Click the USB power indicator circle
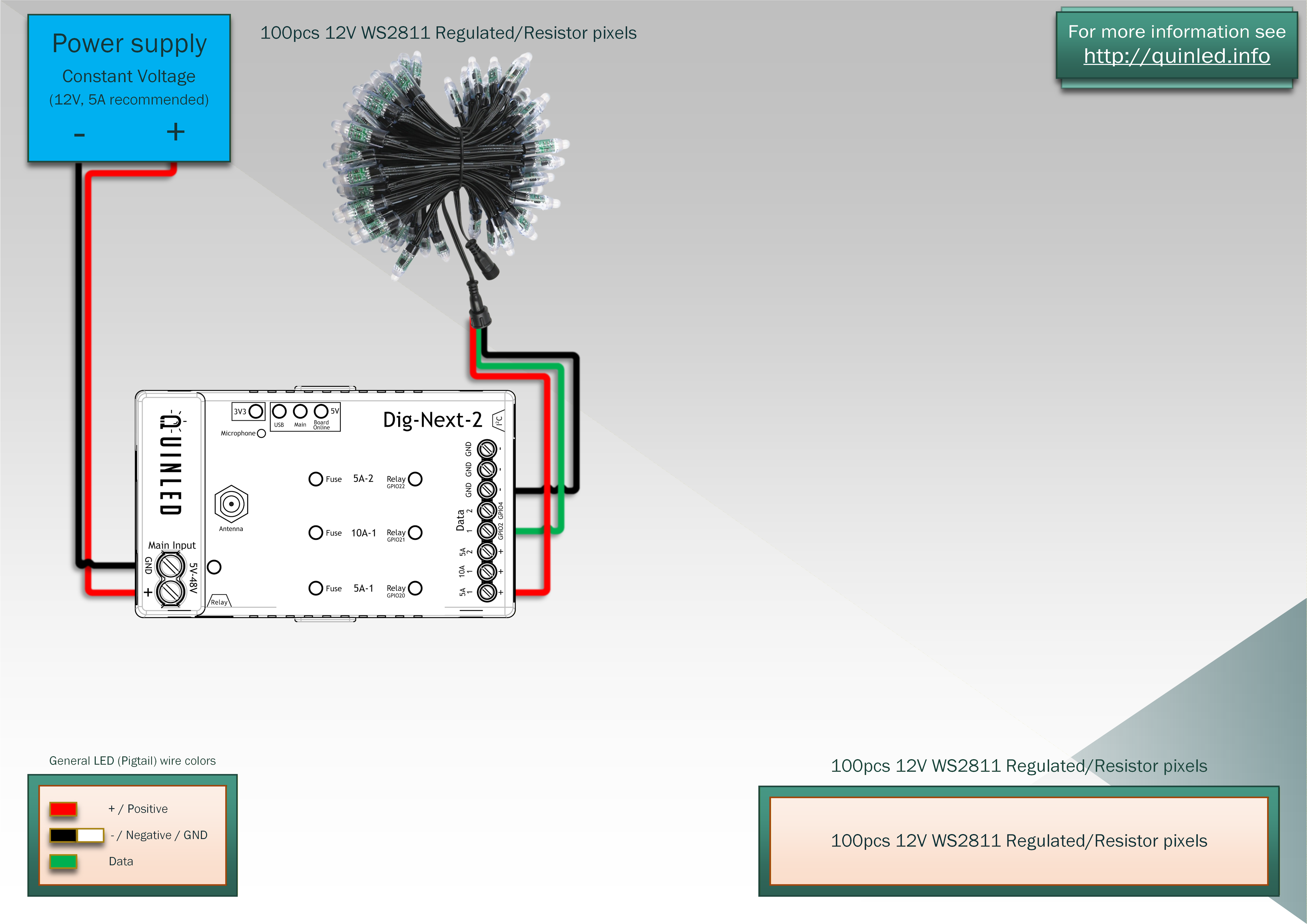Image resolution: width=1307 pixels, height=924 pixels. tap(279, 411)
